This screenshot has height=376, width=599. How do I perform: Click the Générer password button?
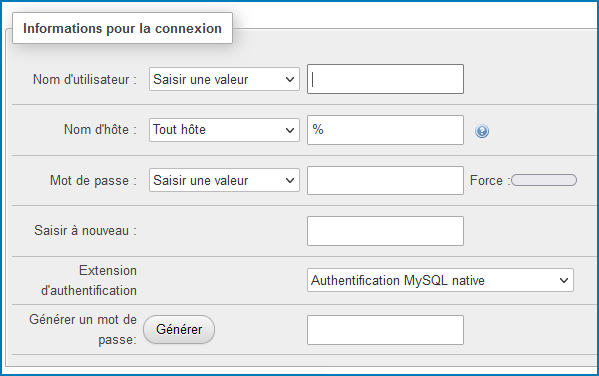pos(179,329)
